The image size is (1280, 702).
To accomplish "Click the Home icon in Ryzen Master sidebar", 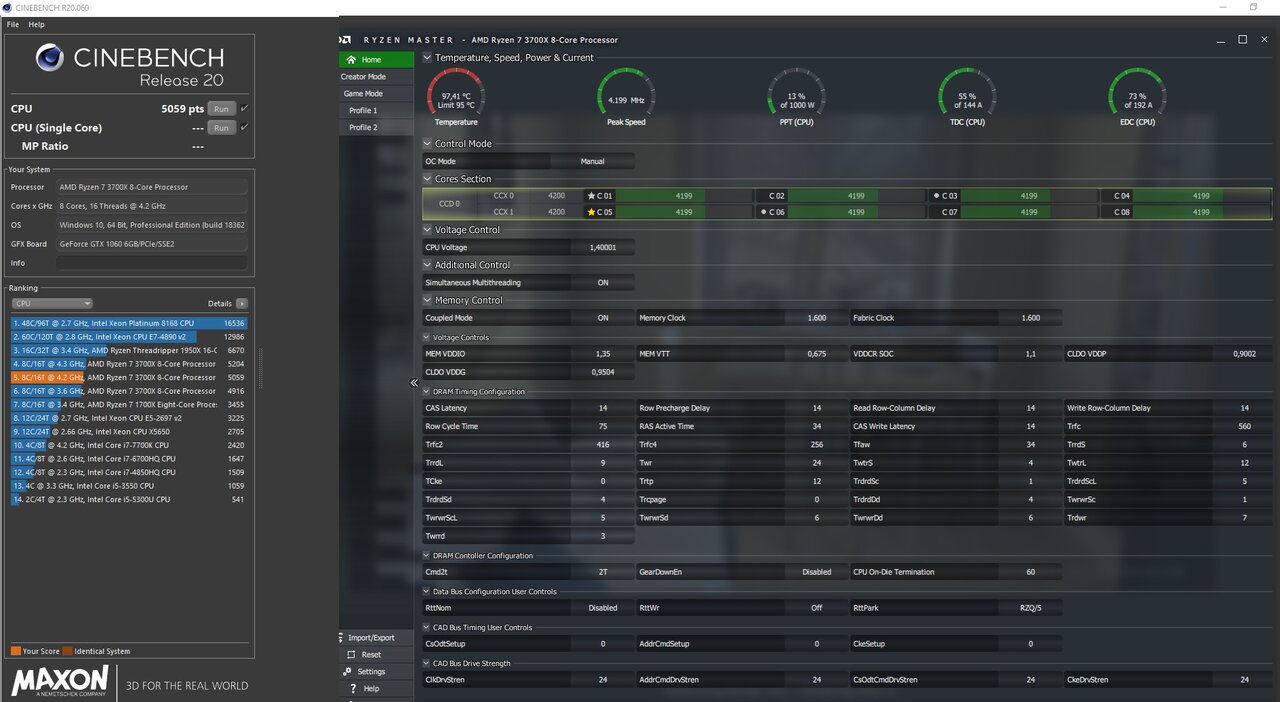I will coord(351,60).
